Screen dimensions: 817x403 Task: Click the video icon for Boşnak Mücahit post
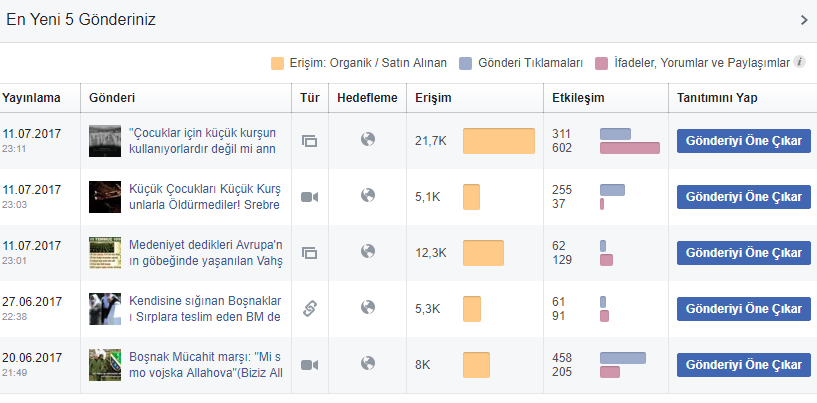coord(310,365)
